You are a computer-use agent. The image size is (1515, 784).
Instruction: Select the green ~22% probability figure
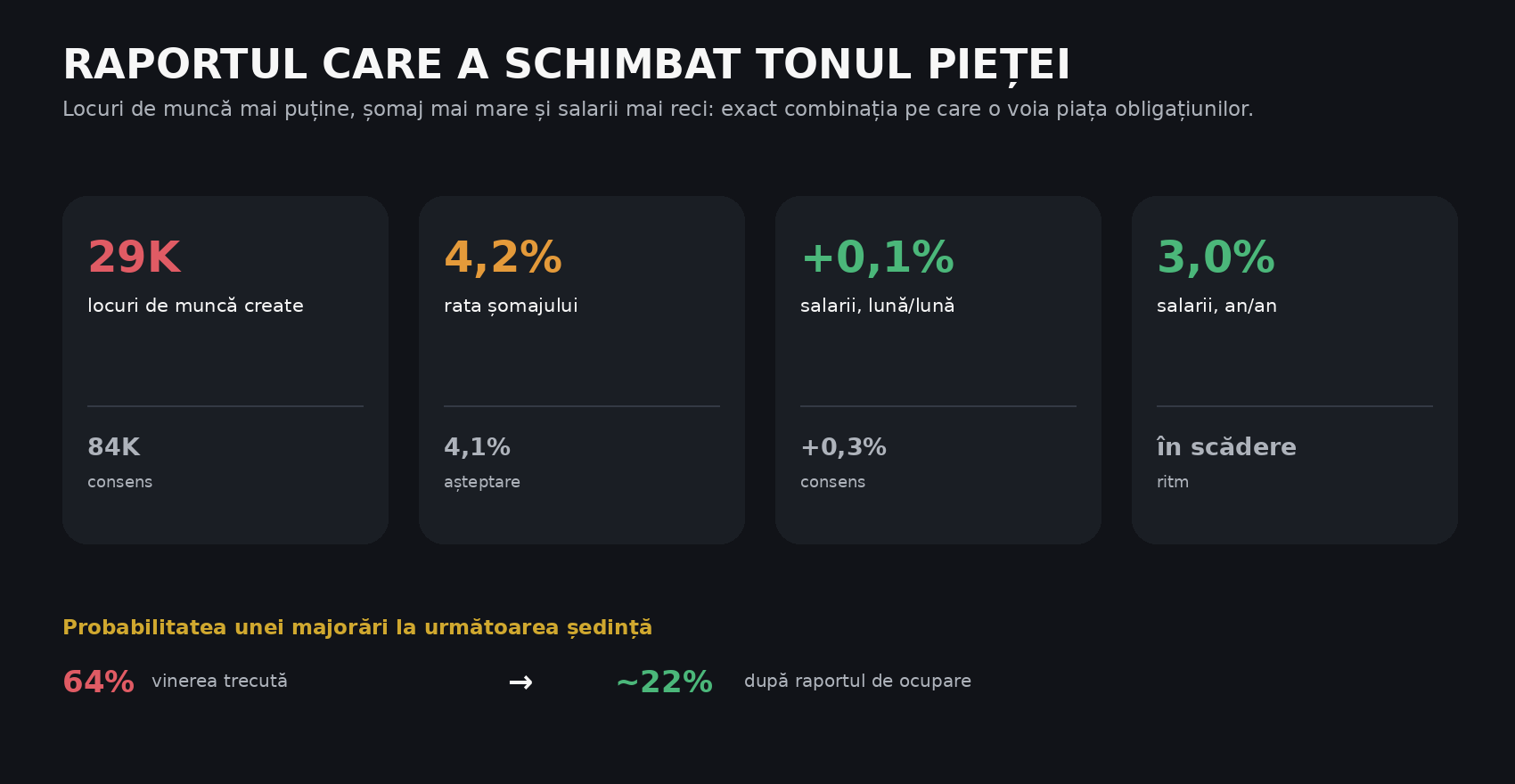click(664, 682)
